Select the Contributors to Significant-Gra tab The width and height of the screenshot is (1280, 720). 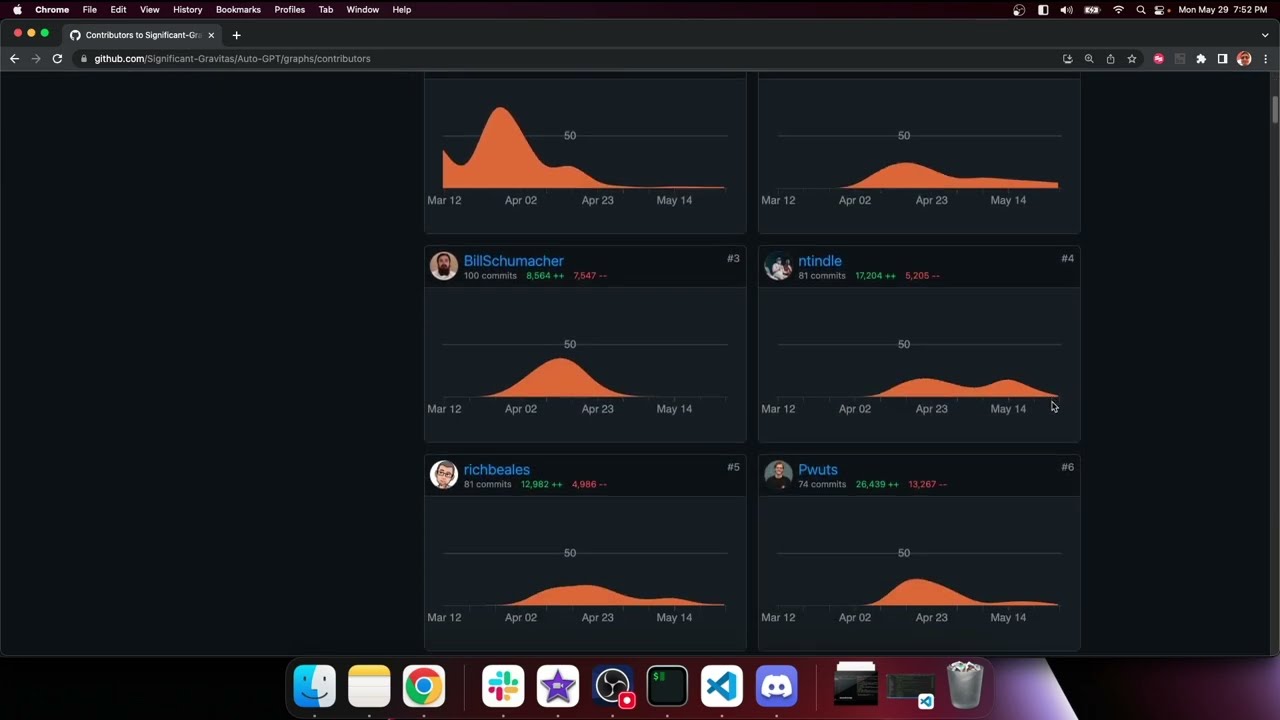[142, 35]
